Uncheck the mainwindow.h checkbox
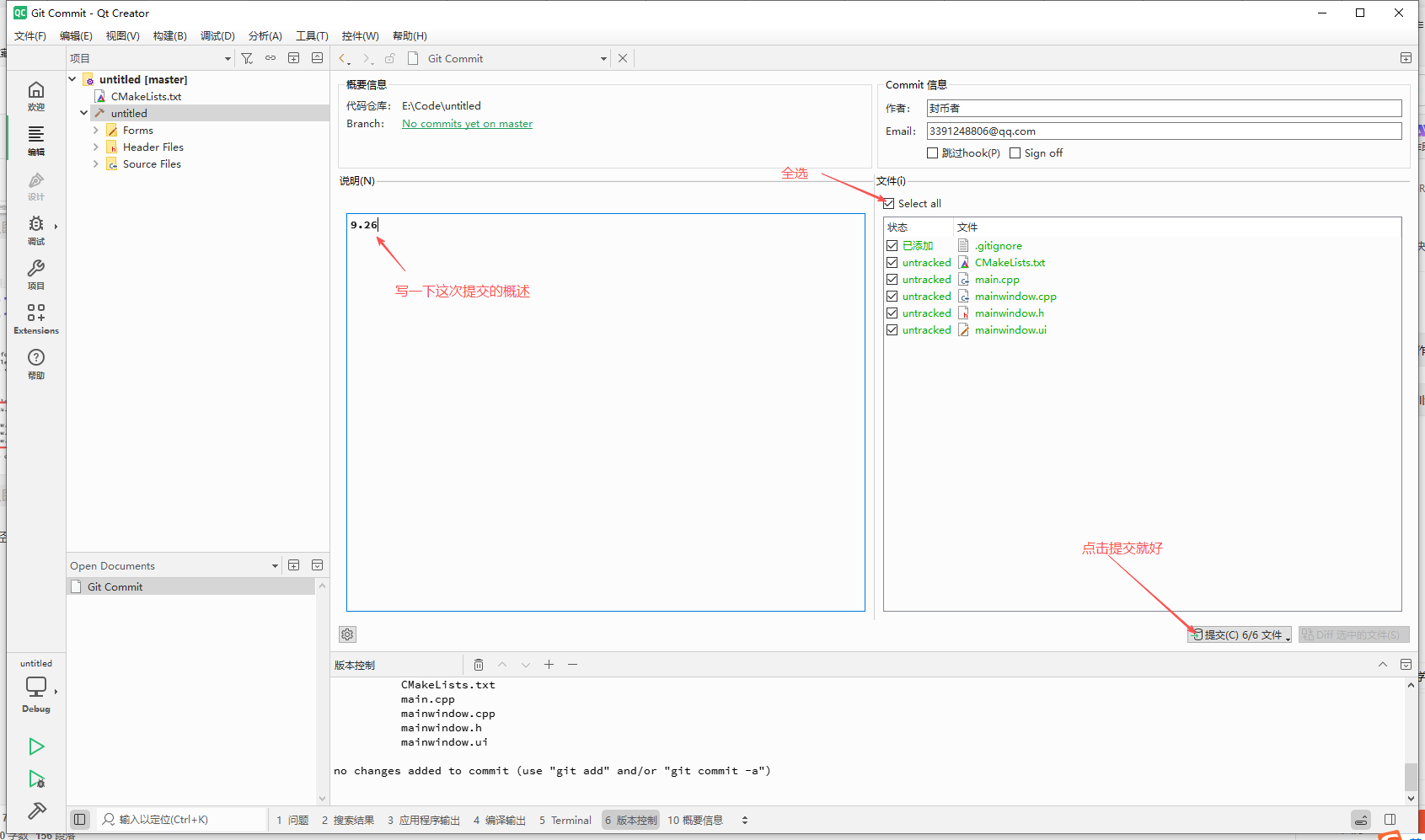This screenshot has width=1425, height=840. pyautogui.click(x=892, y=313)
